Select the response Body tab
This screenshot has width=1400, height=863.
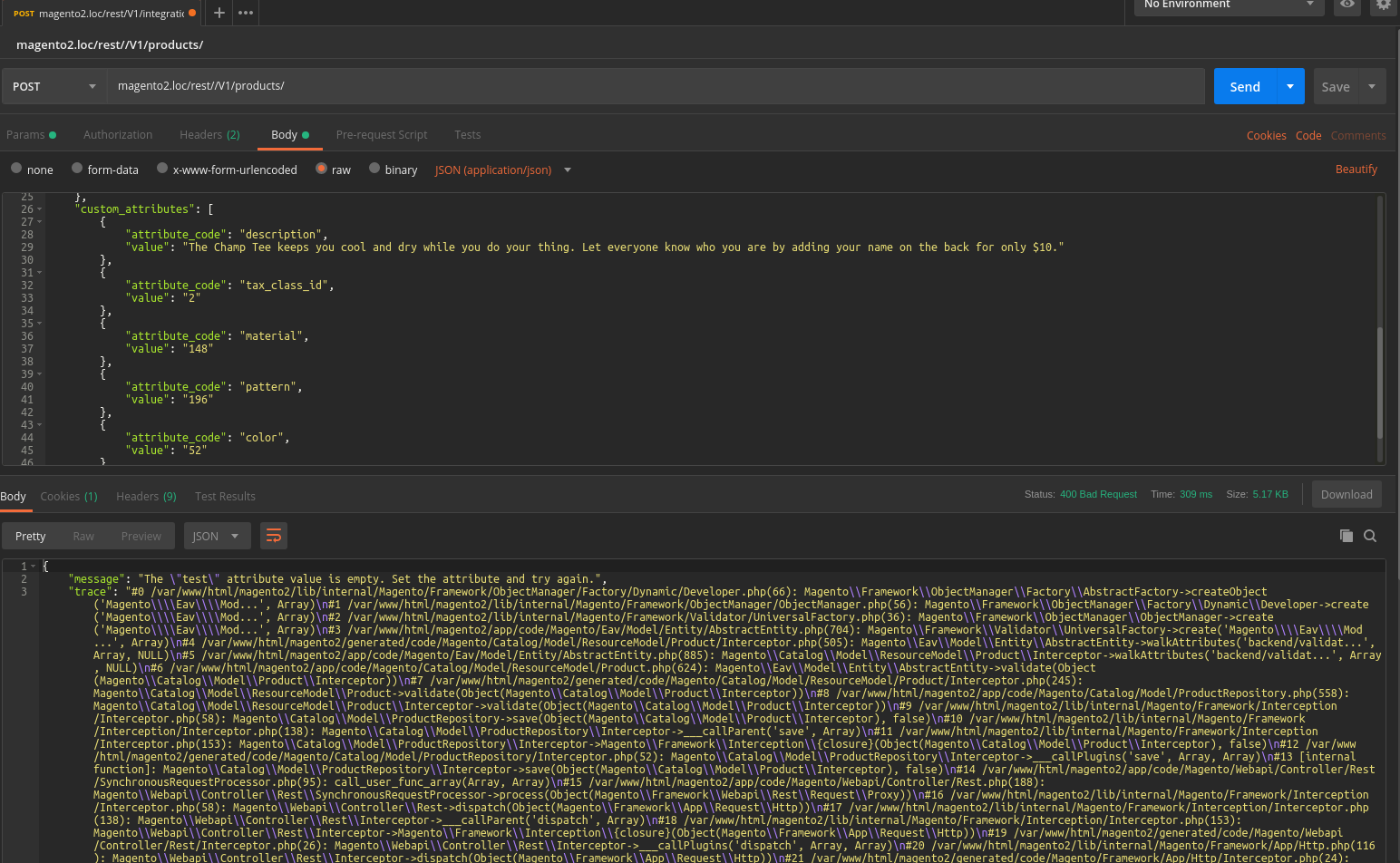pyautogui.click(x=13, y=496)
